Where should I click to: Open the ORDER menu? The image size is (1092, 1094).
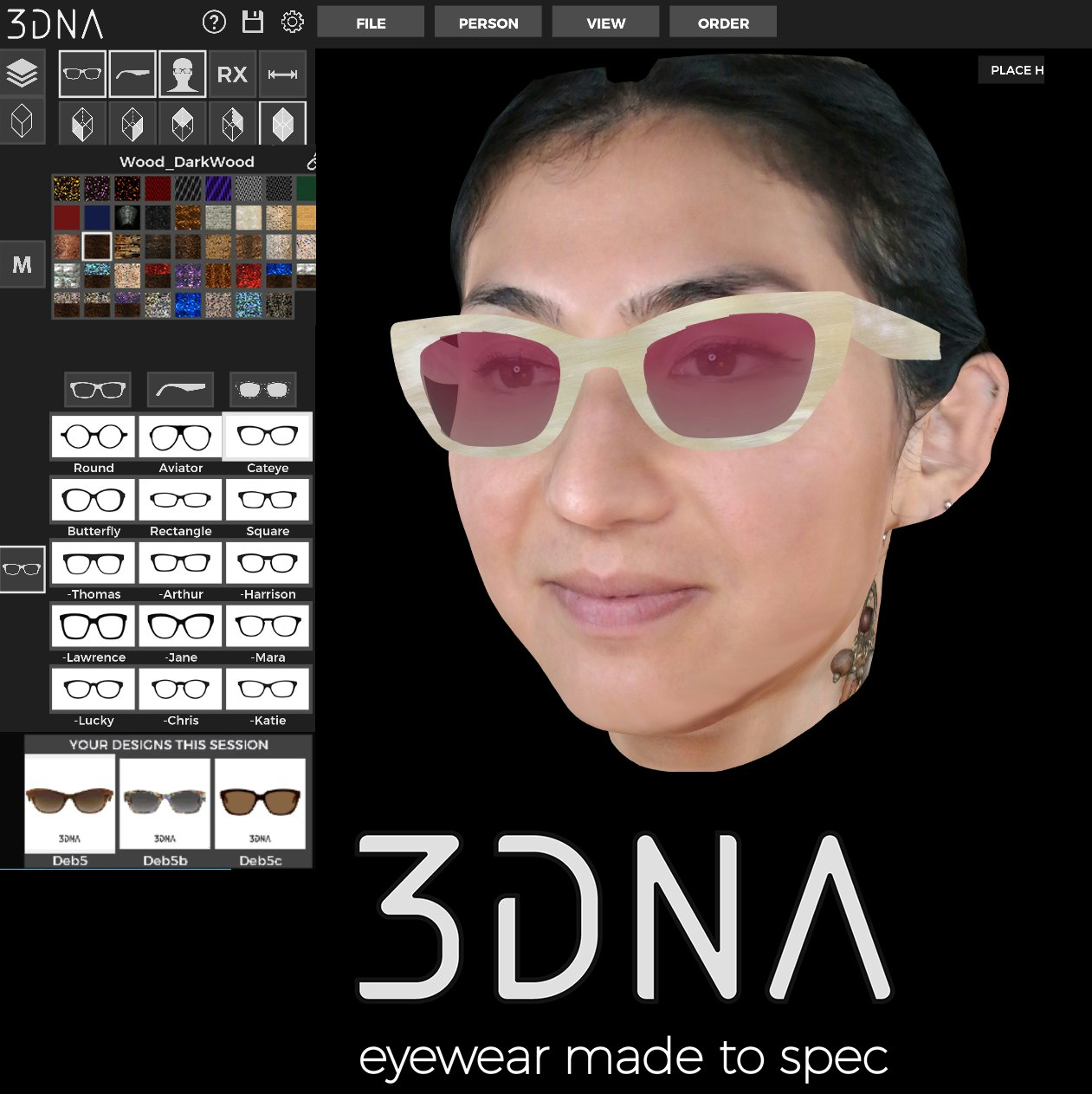tap(722, 23)
